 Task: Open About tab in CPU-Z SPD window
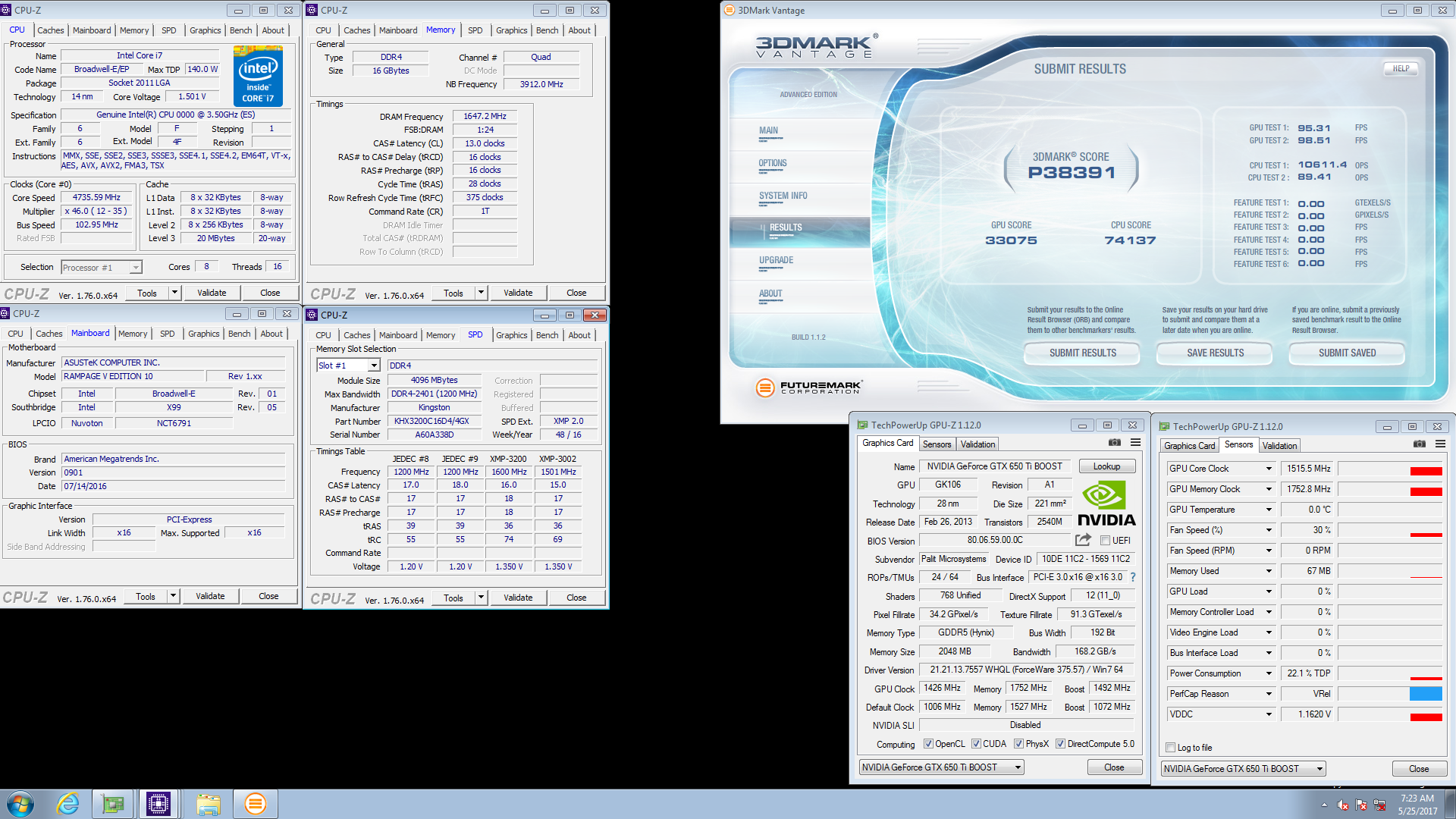point(579,335)
